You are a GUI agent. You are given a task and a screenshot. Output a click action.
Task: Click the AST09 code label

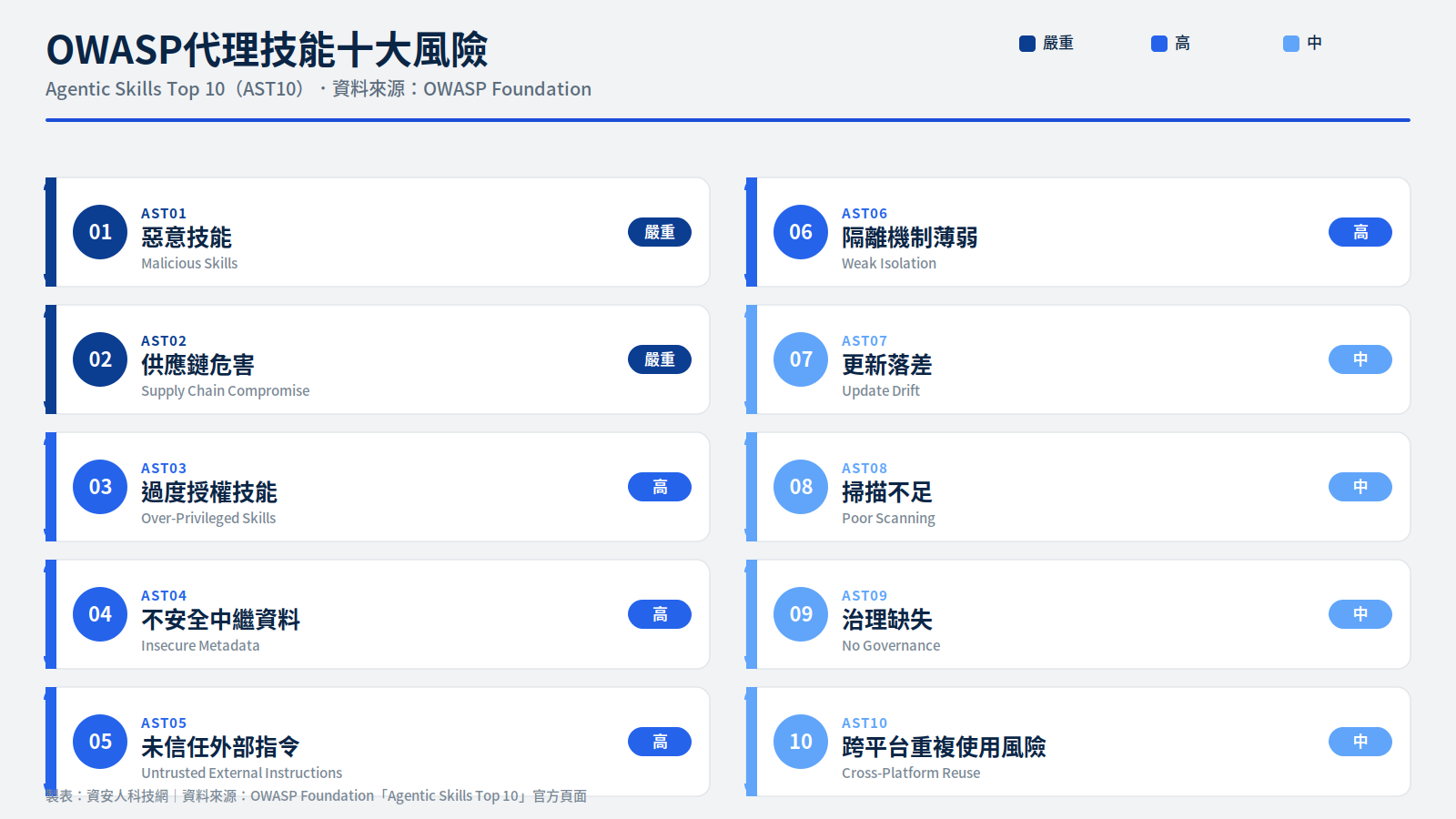(864, 596)
